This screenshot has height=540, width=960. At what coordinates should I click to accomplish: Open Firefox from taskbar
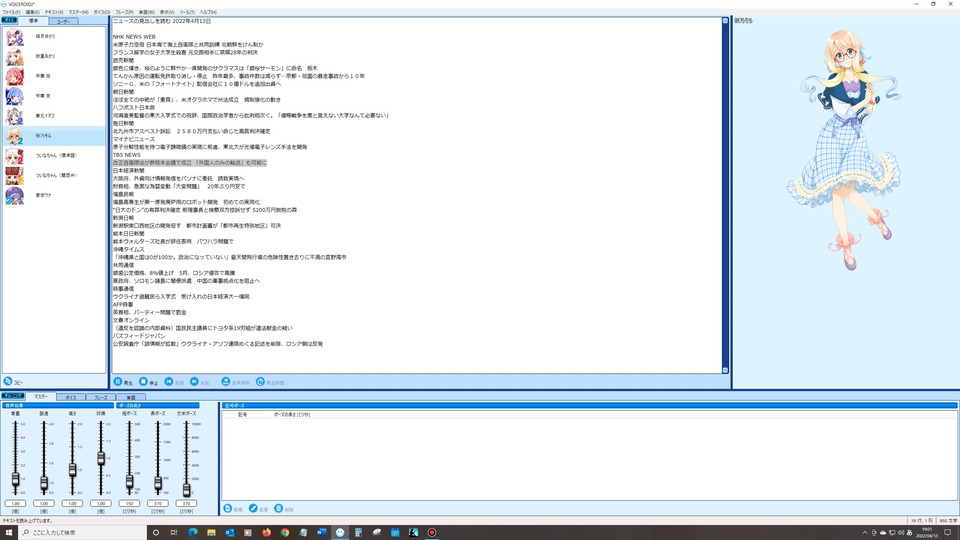(266, 532)
